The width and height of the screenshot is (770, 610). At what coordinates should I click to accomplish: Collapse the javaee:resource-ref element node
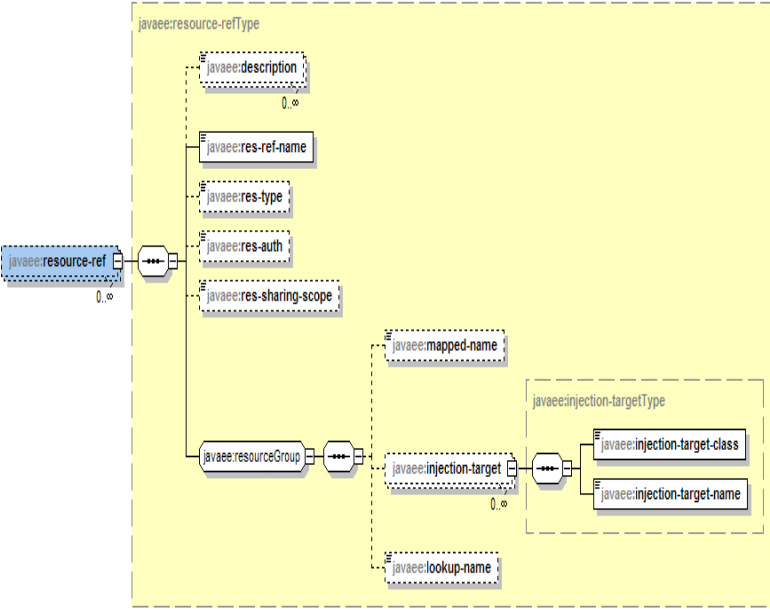[x=118, y=261]
